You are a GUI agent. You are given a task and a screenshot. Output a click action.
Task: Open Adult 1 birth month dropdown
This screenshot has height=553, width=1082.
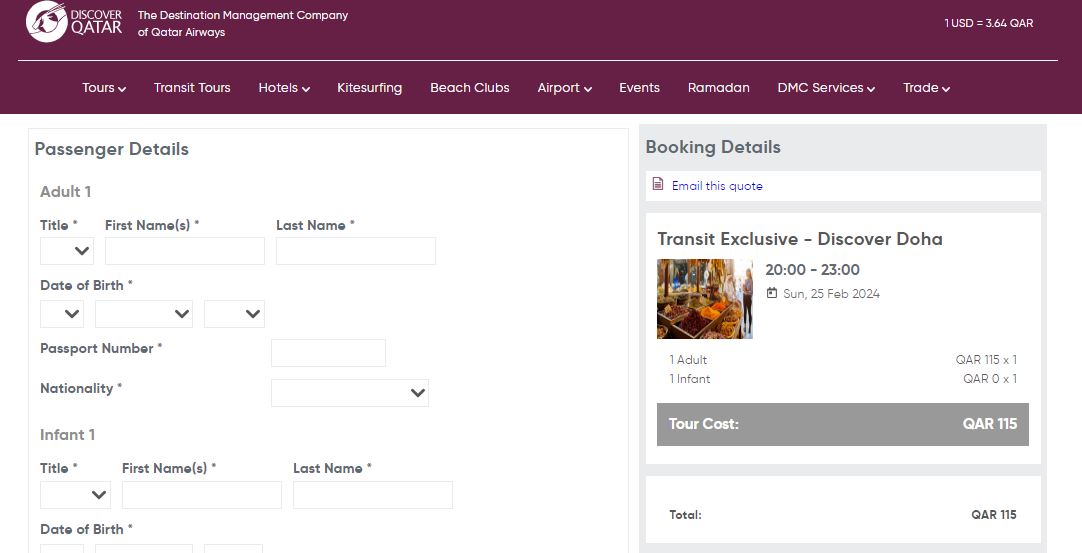point(144,313)
